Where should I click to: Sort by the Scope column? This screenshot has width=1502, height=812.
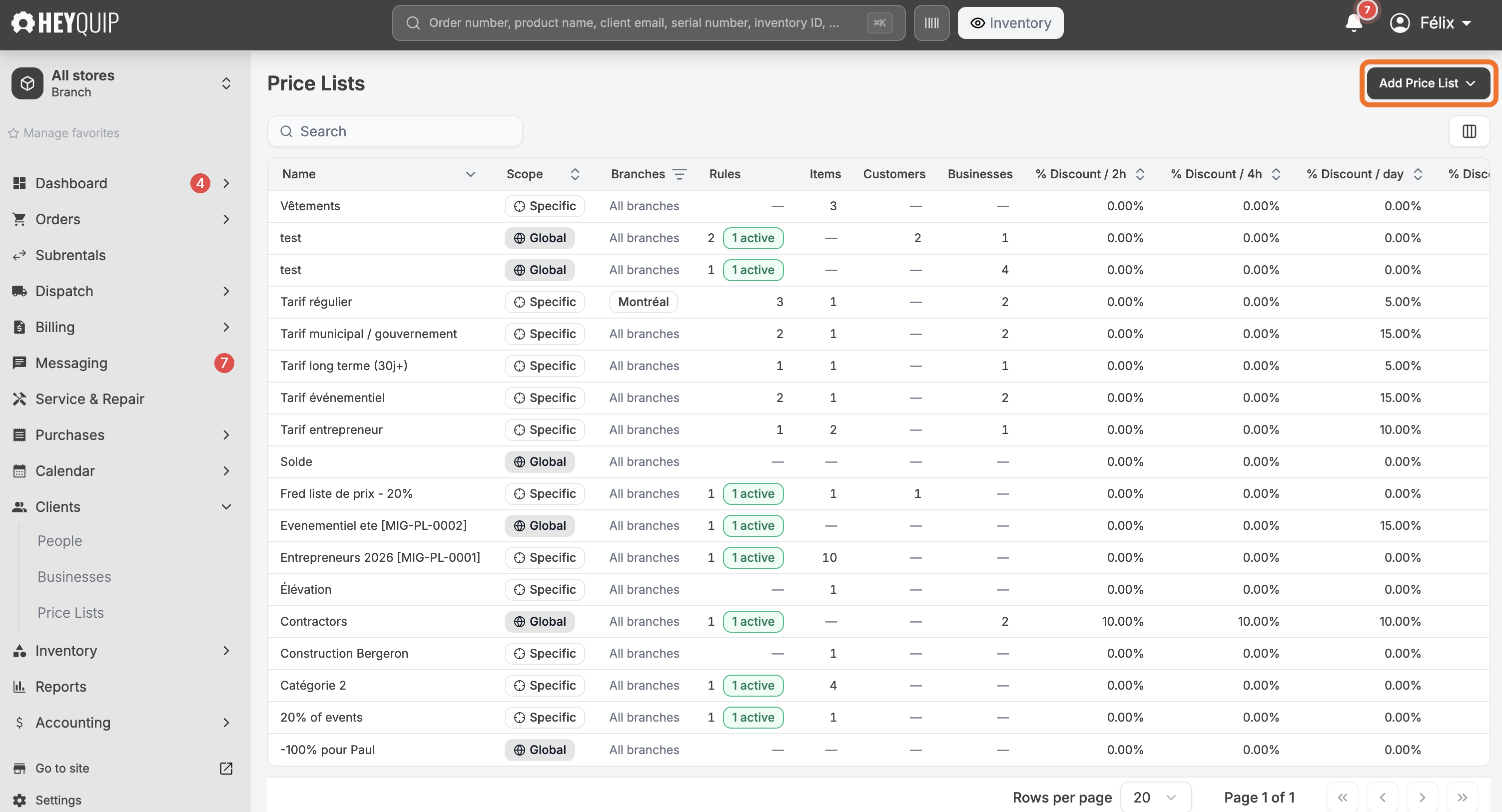pyautogui.click(x=575, y=174)
